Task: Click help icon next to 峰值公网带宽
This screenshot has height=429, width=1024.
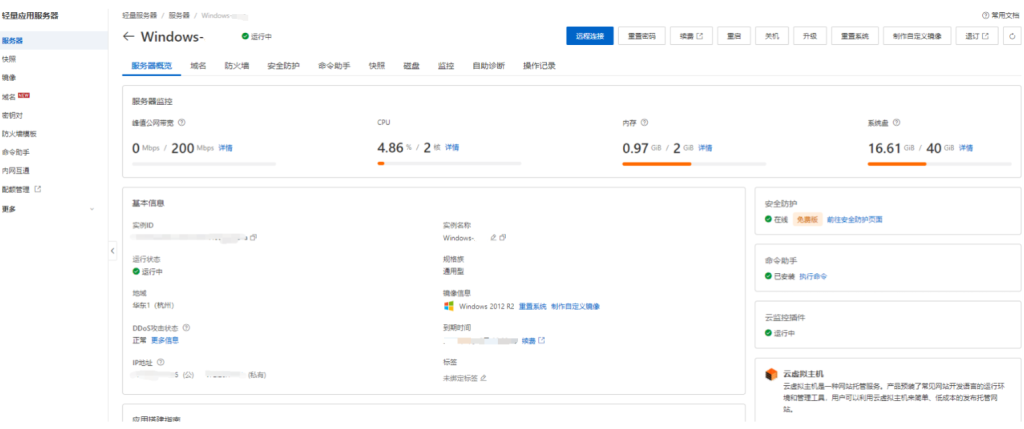Action: (x=182, y=122)
